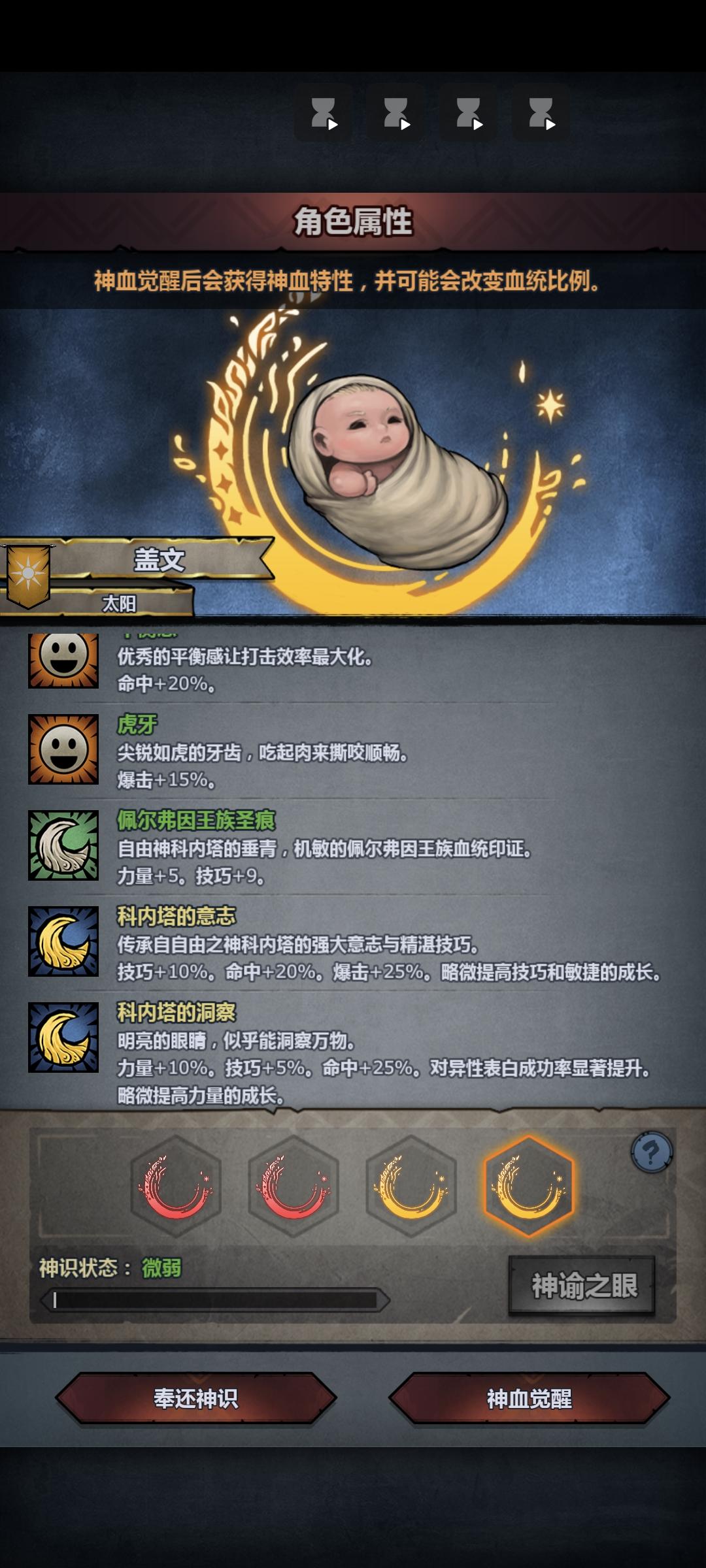Tap the 科内塔的洞察 trait moon icon
The height and width of the screenshot is (1568, 706).
point(63,1037)
